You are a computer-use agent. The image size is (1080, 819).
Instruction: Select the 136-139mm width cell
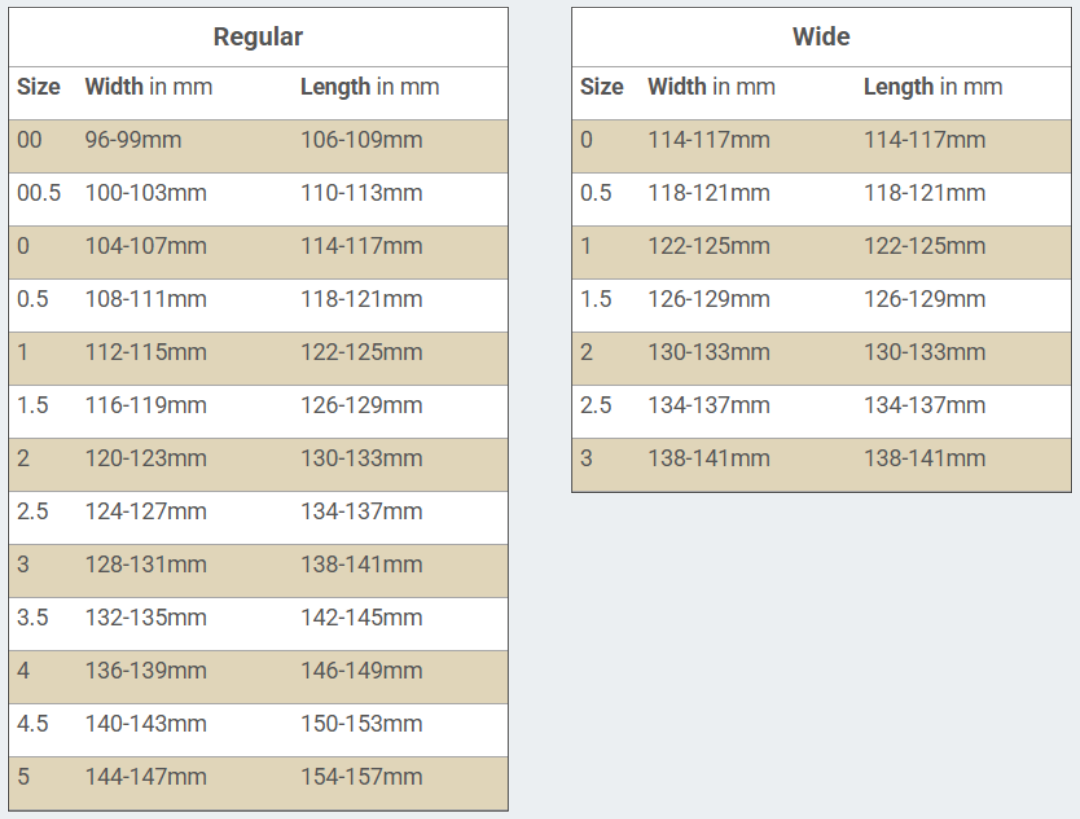tap(145, 670)
